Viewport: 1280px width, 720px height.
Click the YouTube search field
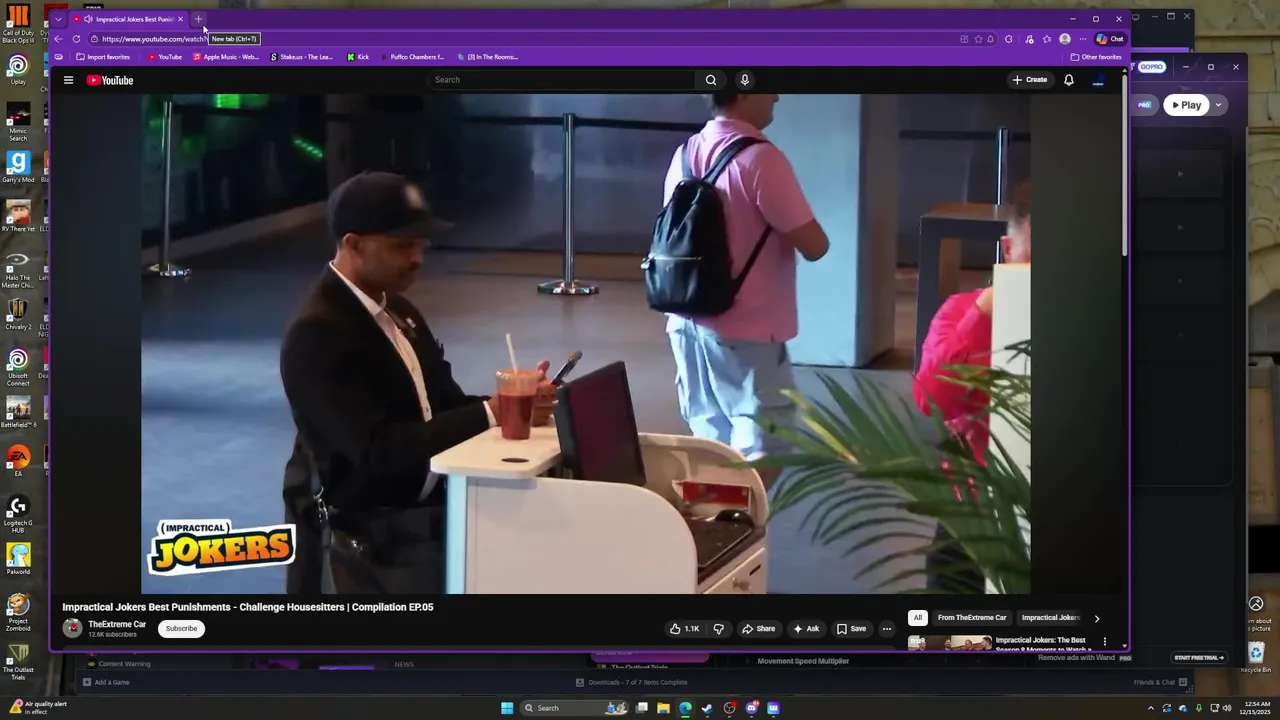[562, 80]
